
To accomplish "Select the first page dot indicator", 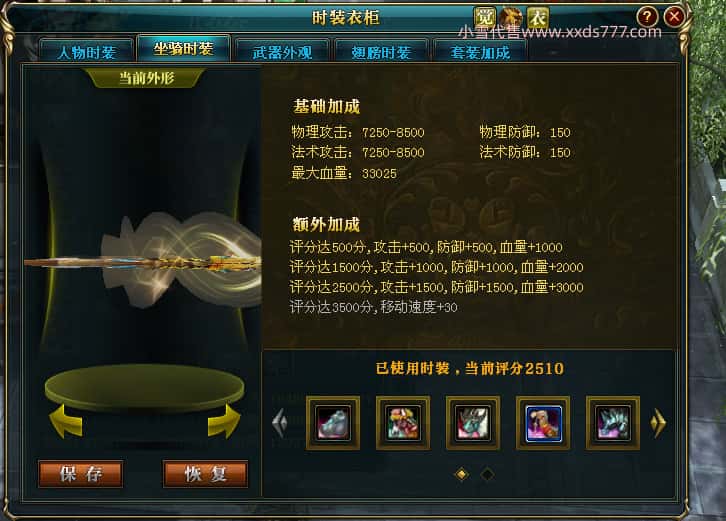I will pos(462,474).
